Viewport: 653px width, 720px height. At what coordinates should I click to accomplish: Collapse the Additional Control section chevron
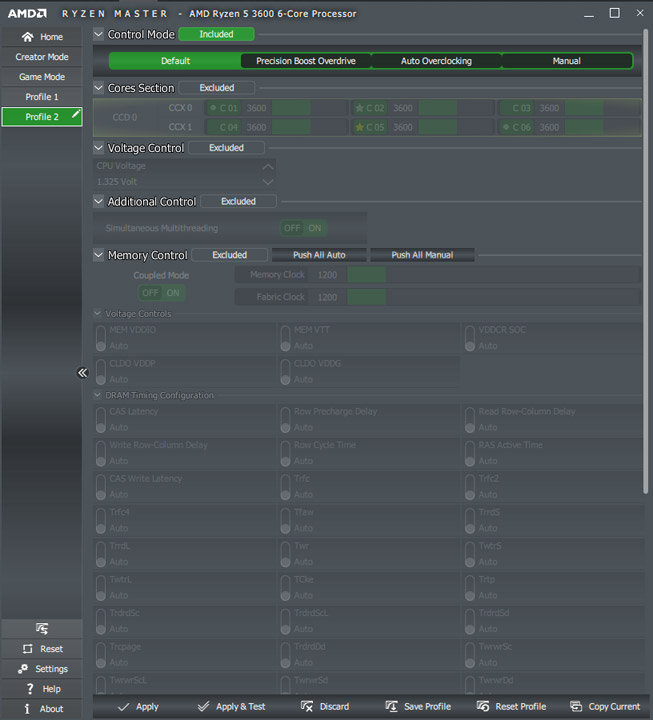pyautogui.click(x=98, y=201)
